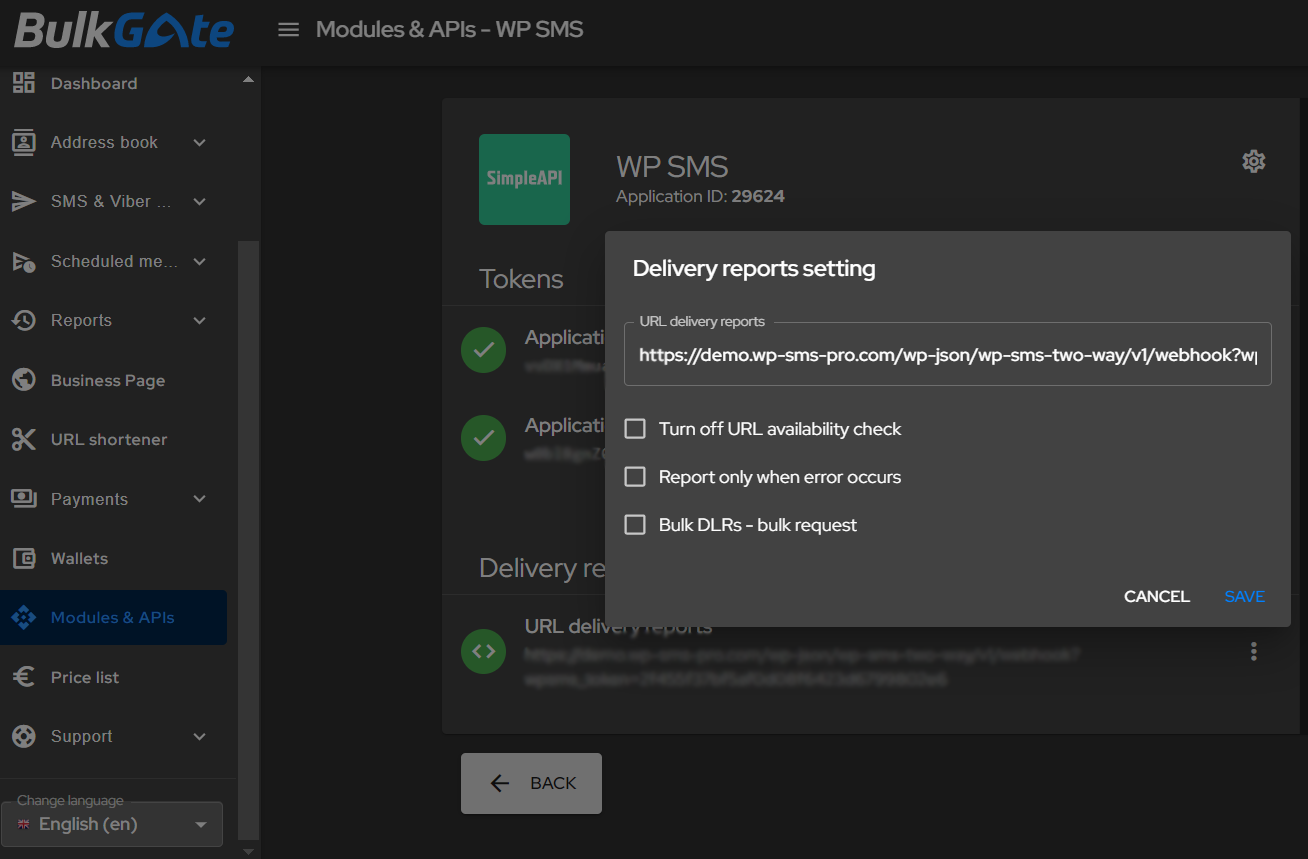Click the URL shortener scissors icon
The image size is (1308, 859).
[23, 439]
